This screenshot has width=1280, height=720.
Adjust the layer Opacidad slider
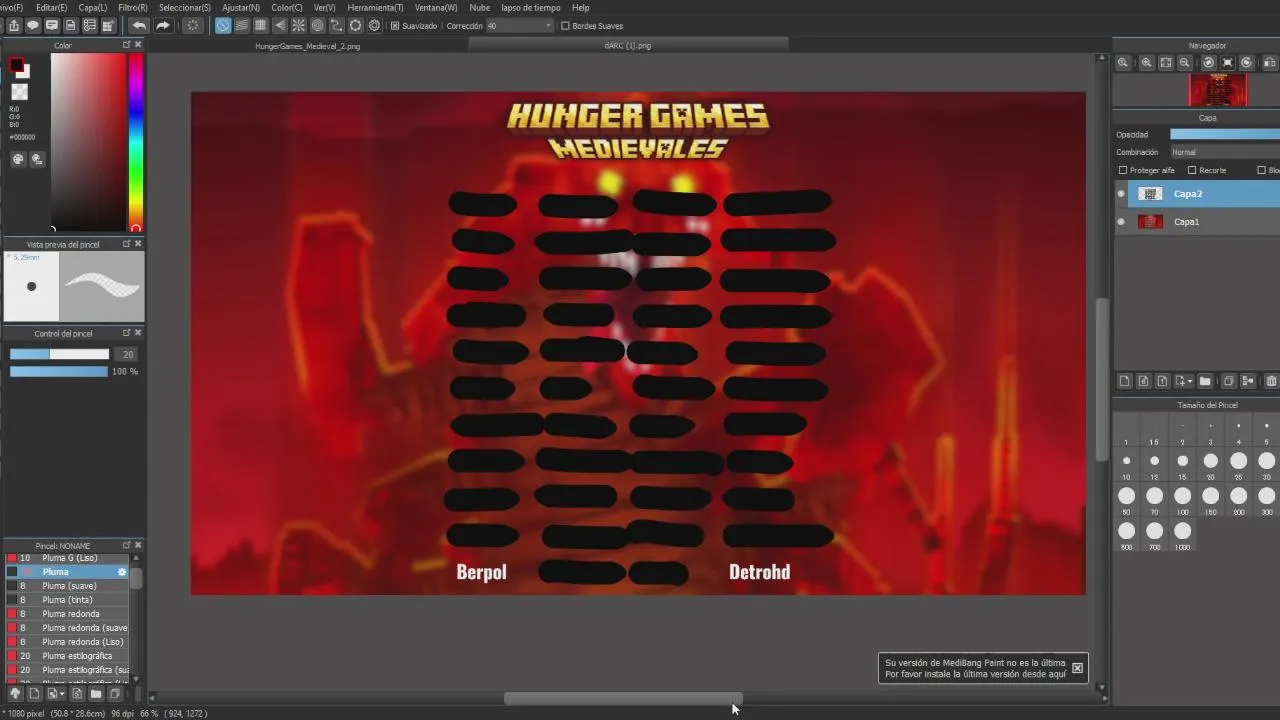click(1225, 134)
